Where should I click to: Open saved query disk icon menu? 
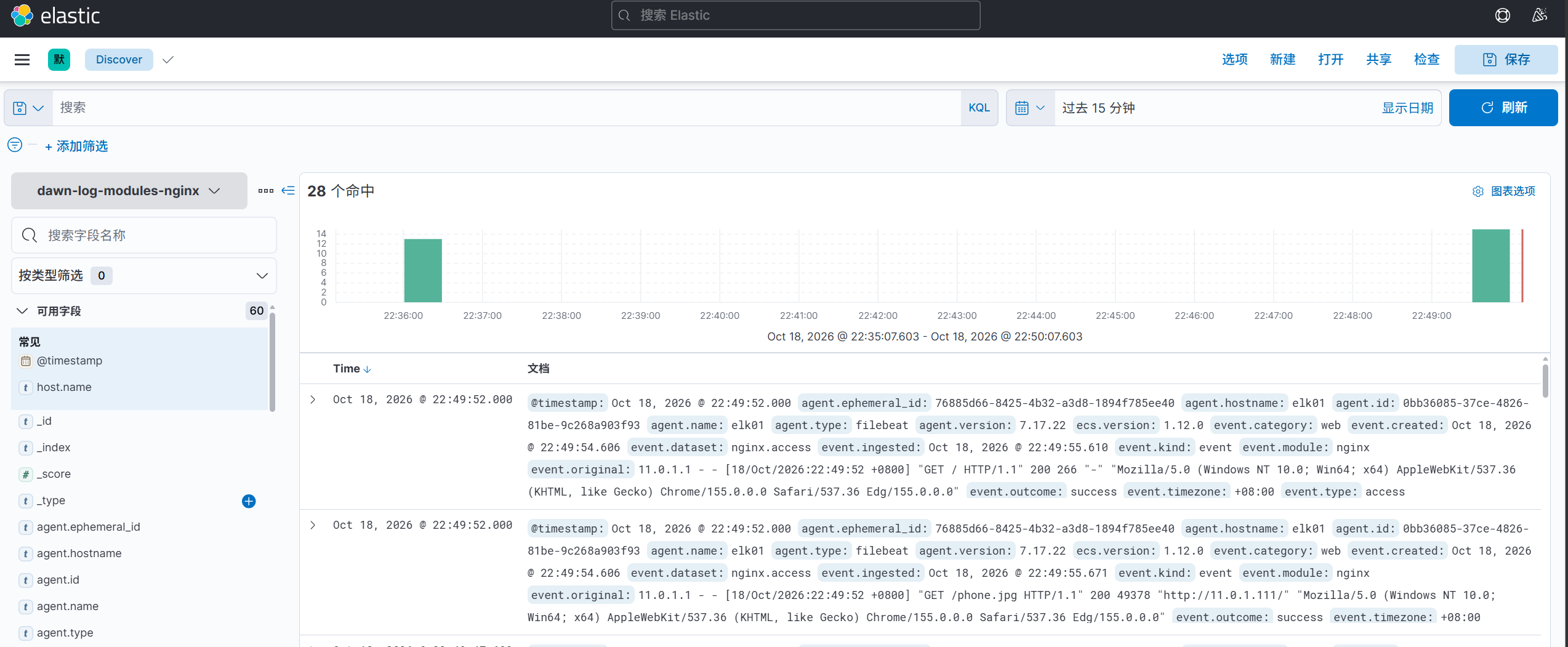(x=28, y=108)
